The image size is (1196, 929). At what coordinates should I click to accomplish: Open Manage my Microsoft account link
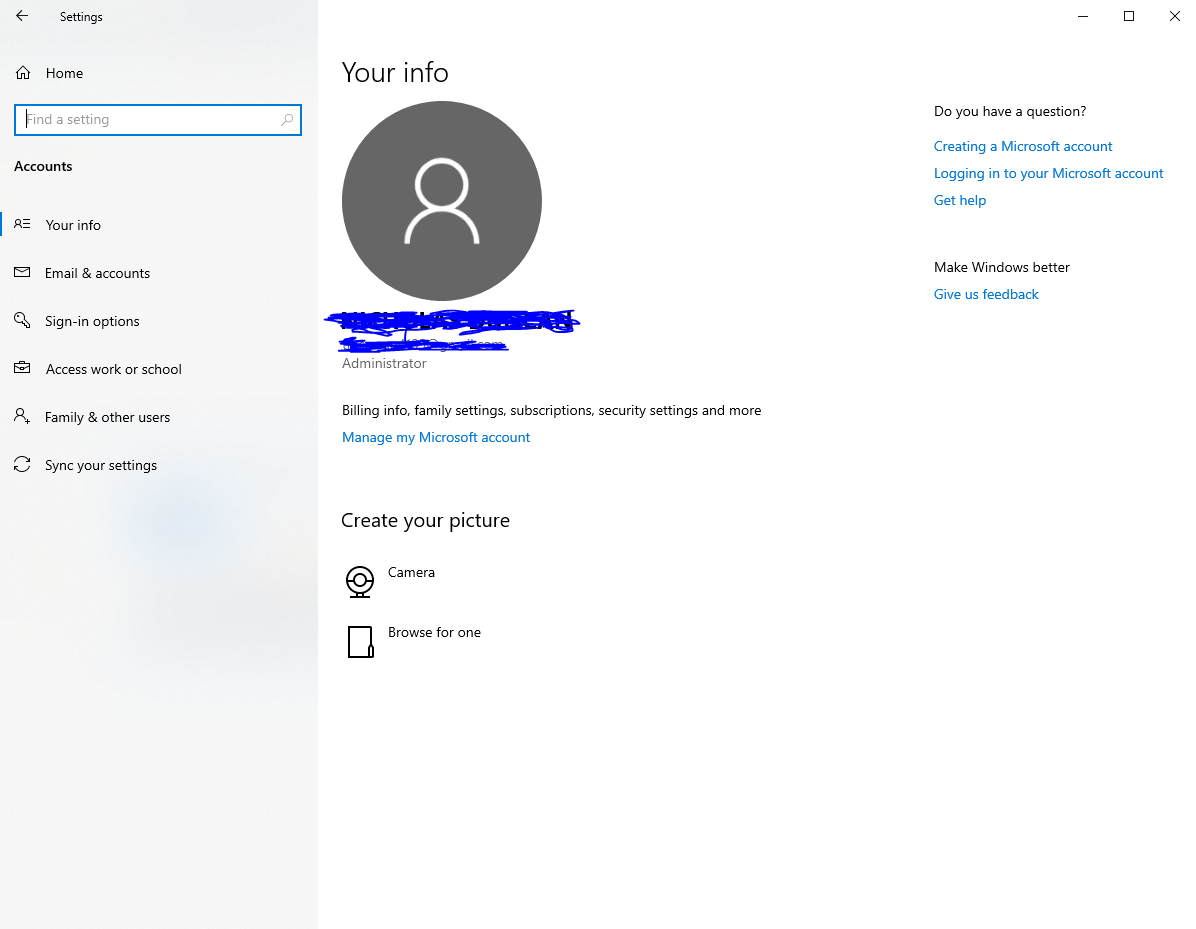tap(436, 437)
